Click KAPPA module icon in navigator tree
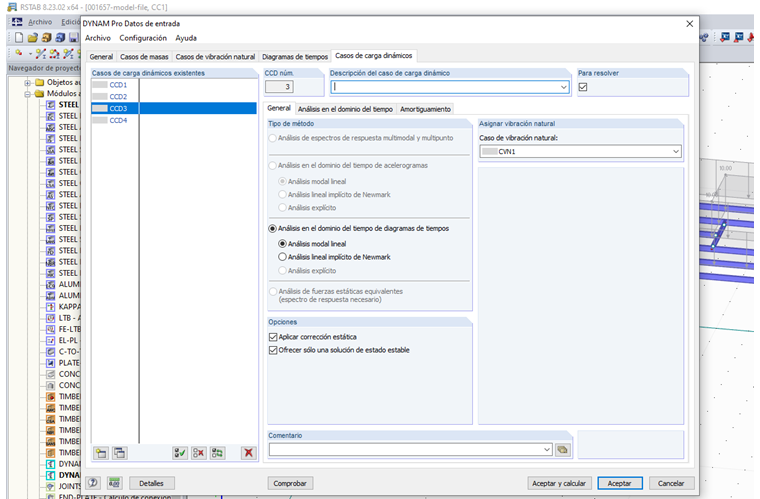Viewport: 760px width, 499px height. 50,307
